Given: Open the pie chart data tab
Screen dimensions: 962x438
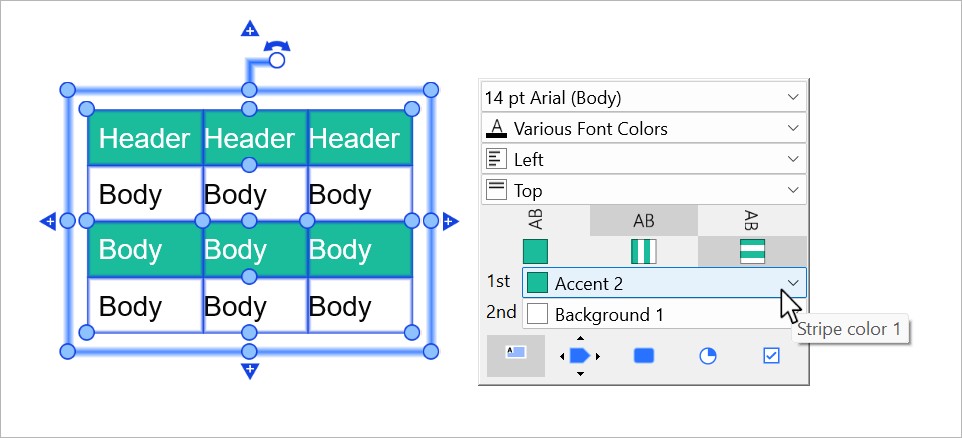Looking at the screenshot, I should coord(708,356).
